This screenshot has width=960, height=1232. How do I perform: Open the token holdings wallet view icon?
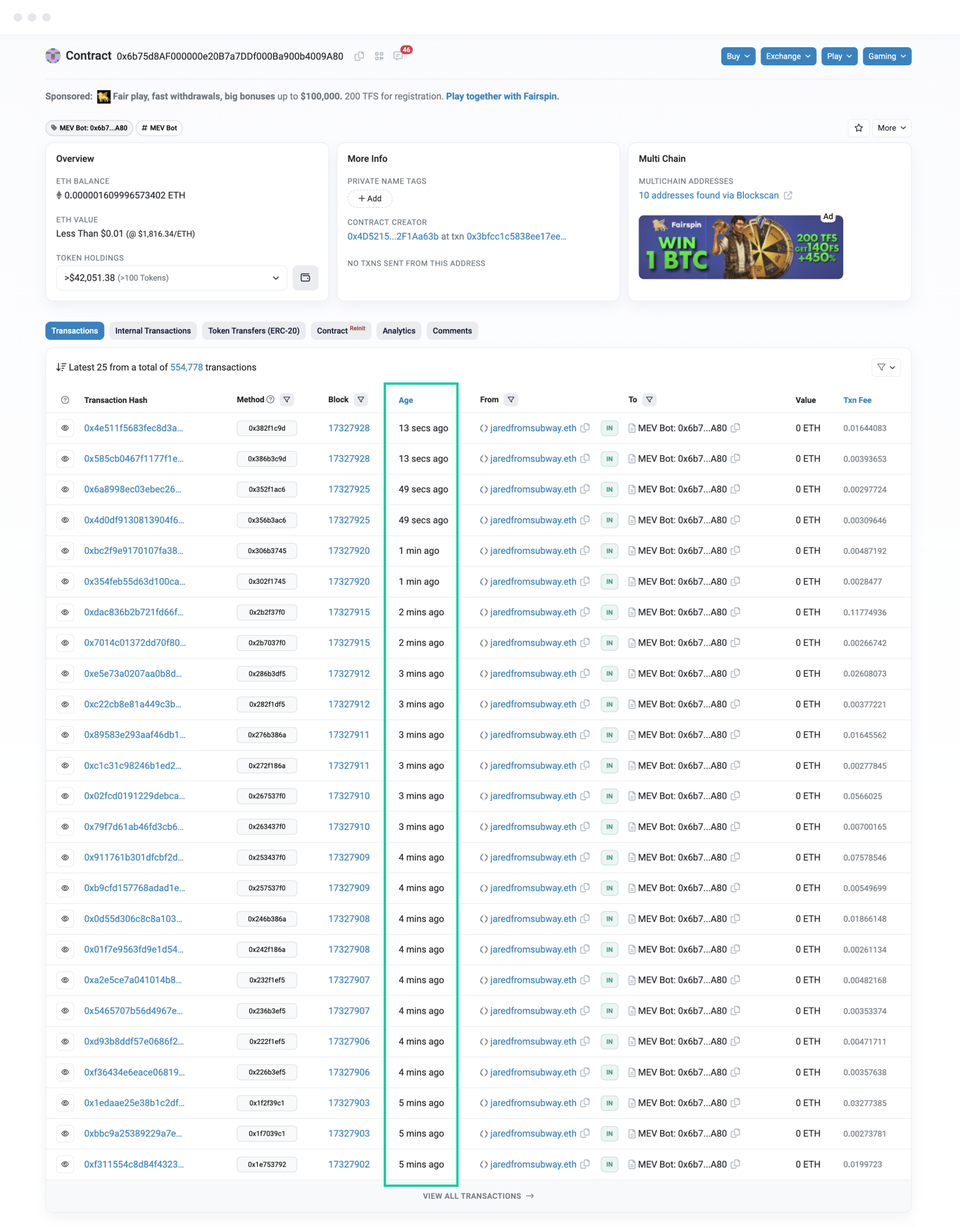coord(305,277)
